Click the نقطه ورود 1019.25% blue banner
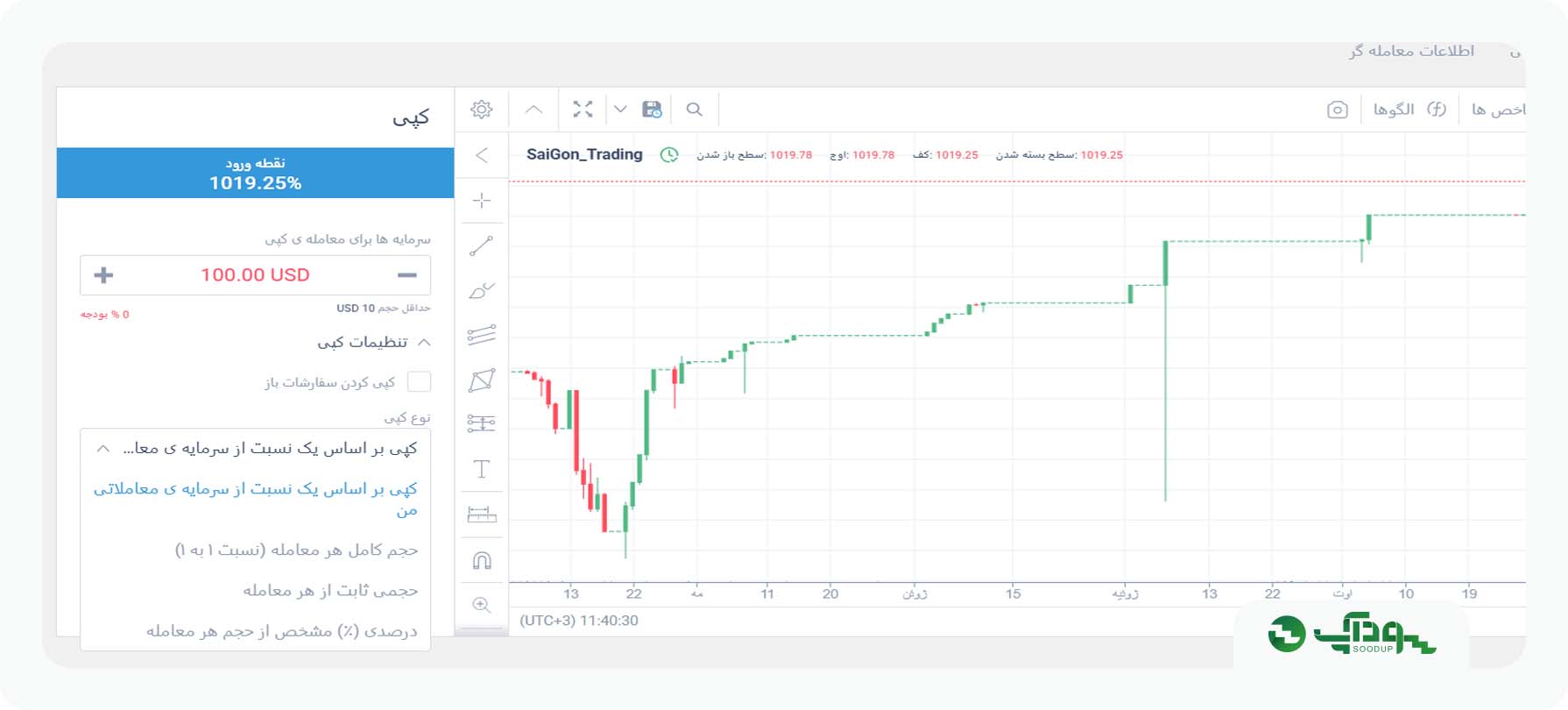This screenshot has height=710, width=1568. tap(255, 174)
